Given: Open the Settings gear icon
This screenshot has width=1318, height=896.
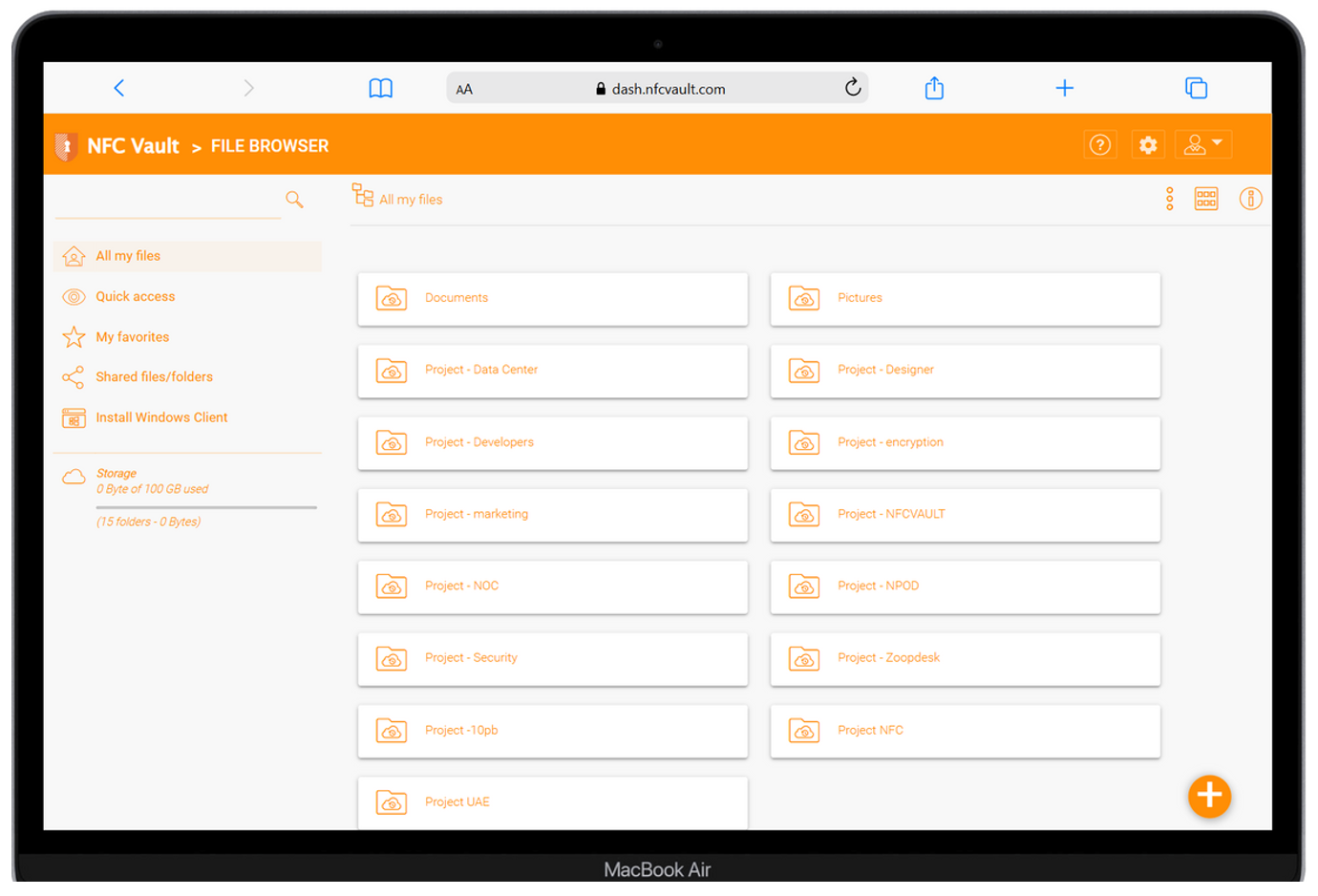Looking at the screenshot, I should pos(1148,144).
